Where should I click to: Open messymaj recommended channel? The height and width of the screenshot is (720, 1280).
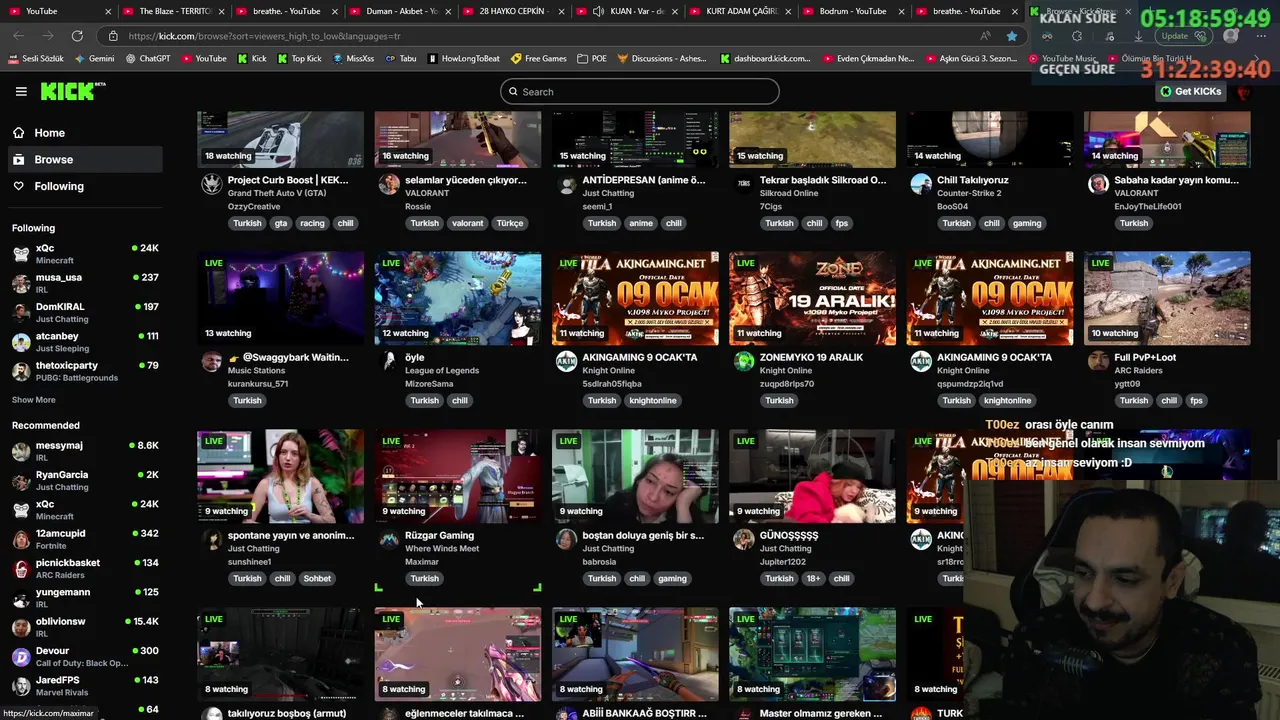click(x=84, y=451)
